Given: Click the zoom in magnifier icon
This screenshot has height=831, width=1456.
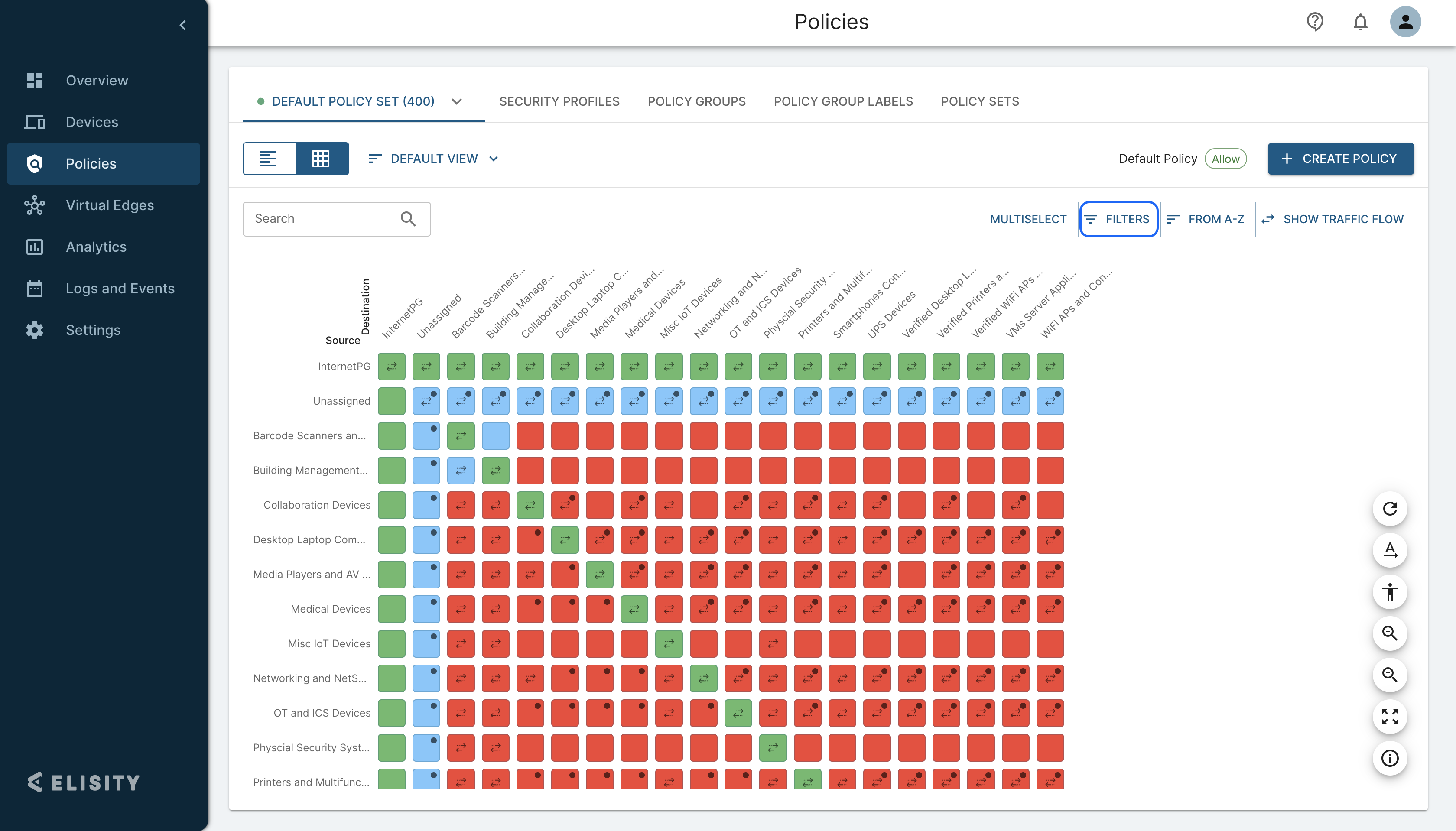Looking at the screenshot, I should click(x=1390, y=633).
